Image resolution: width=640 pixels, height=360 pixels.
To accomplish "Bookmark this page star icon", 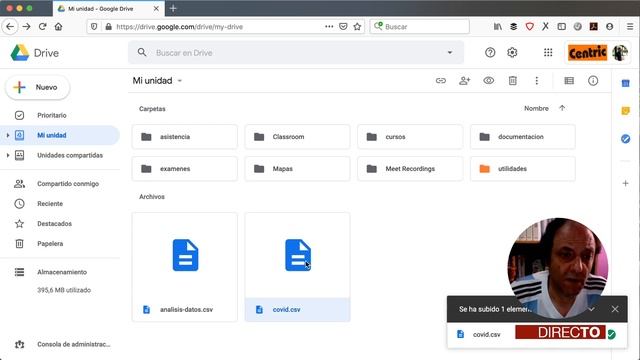I will (357, 27).
